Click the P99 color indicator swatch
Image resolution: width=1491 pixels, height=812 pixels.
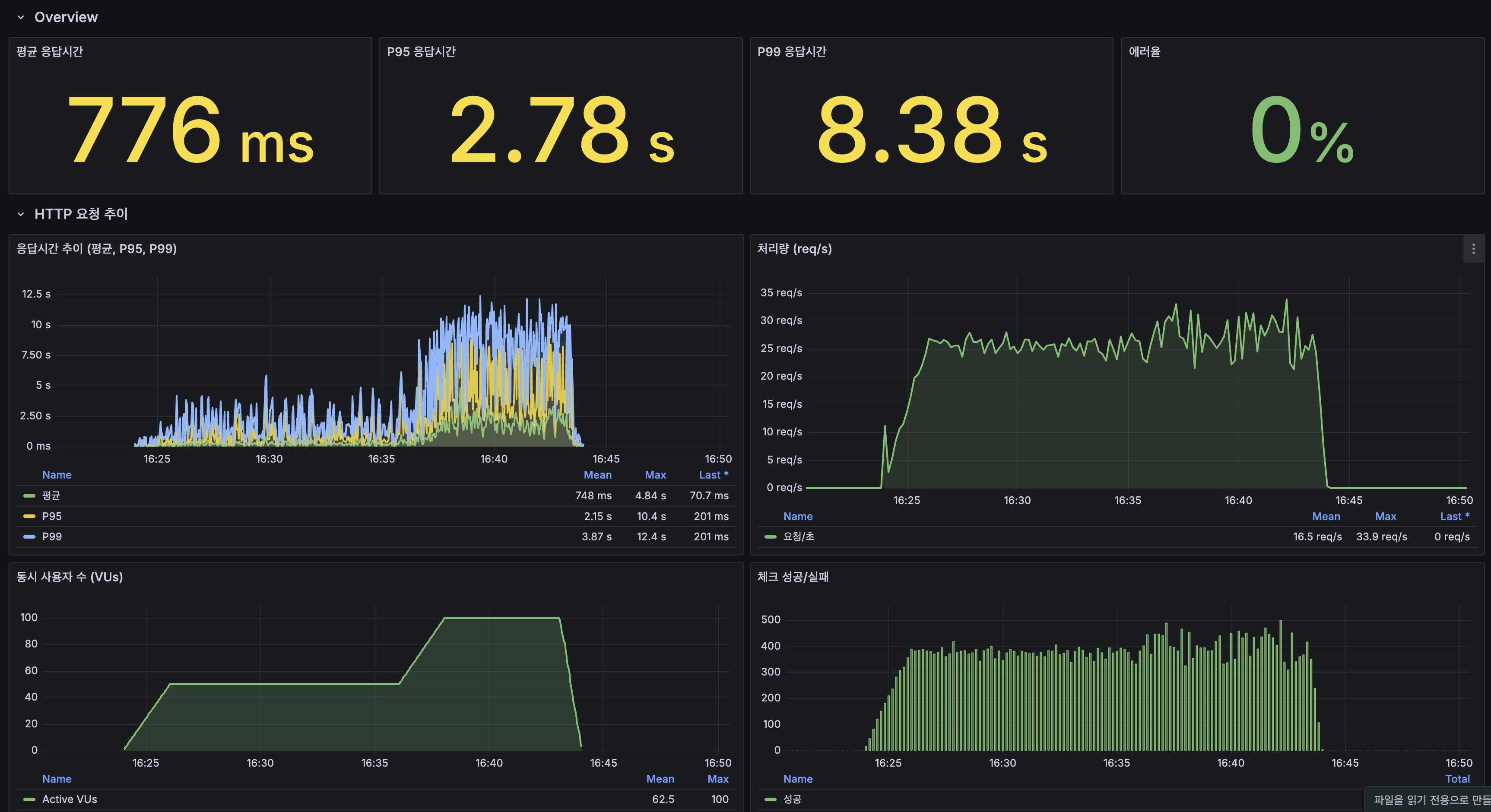[28, 536]
